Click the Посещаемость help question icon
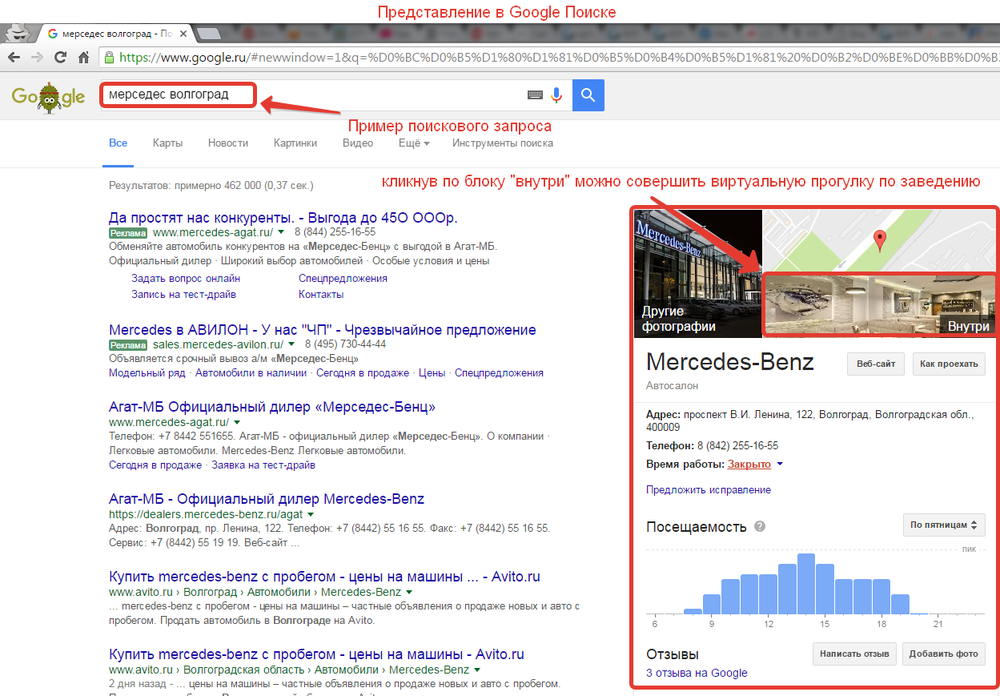This screenshot has height=696, width=1000. pyautogui.click(x=760, y=527)
